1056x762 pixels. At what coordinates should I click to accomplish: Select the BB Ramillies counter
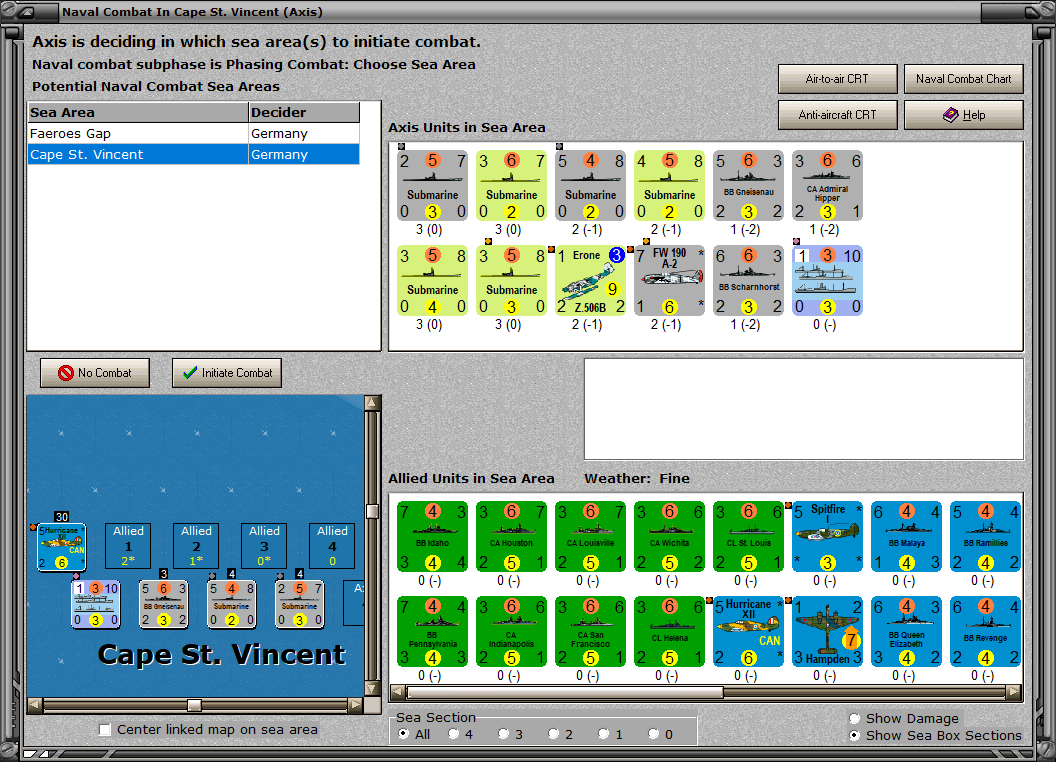tap(985, 536)
